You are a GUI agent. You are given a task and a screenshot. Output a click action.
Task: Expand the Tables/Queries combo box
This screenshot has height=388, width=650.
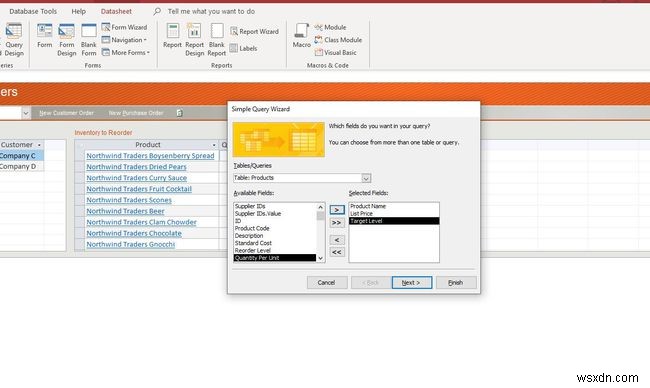[366, 178]
